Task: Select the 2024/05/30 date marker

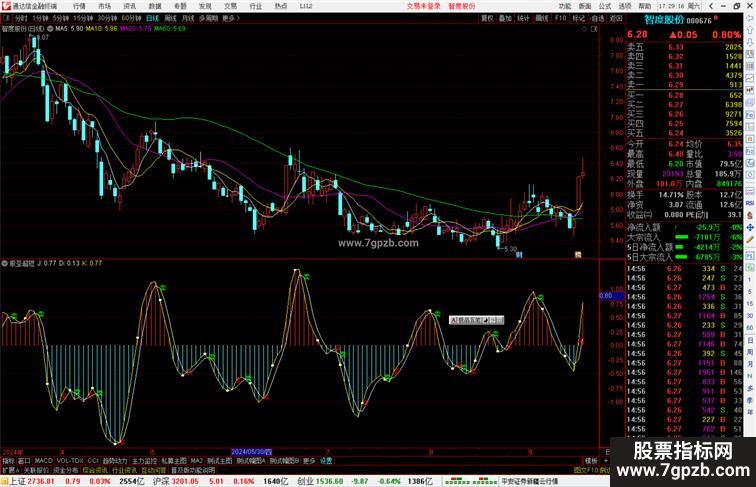Action: click(x=251, y=452)
